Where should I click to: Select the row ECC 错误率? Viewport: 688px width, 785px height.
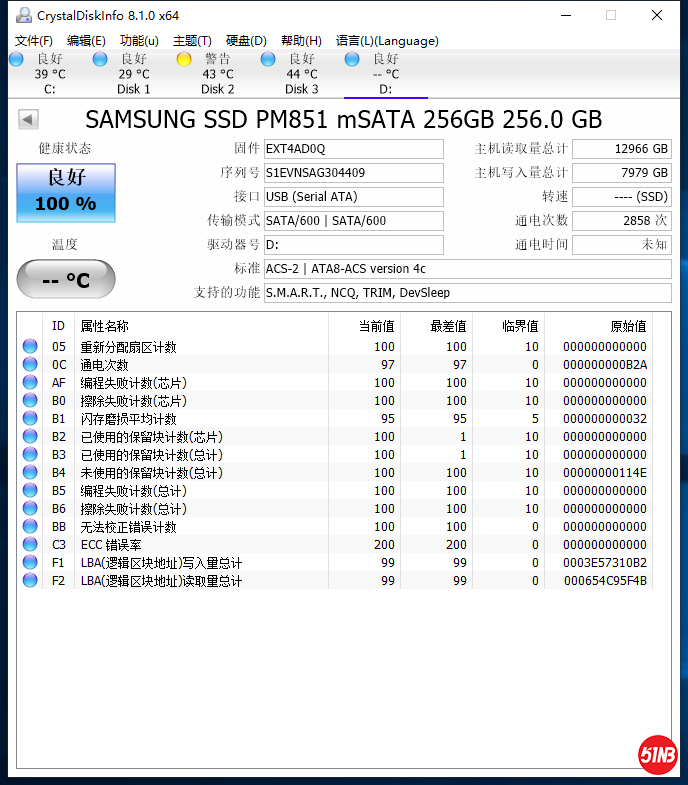(335, 545)
